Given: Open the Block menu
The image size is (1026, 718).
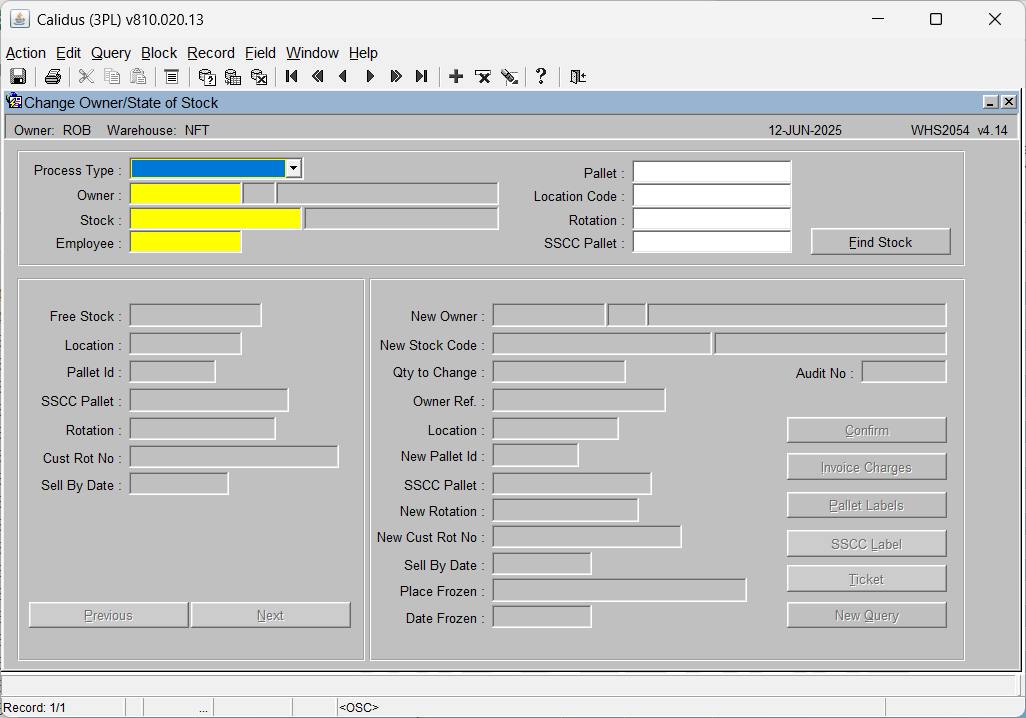Looking at the screenshot, I should [159, 53].
